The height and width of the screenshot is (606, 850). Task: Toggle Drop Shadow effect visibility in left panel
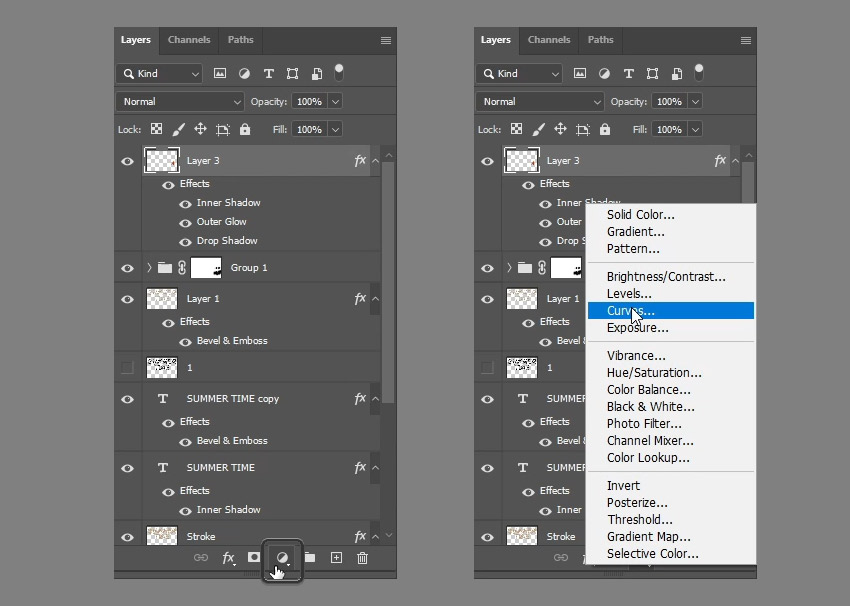click(x=185, y=241)
